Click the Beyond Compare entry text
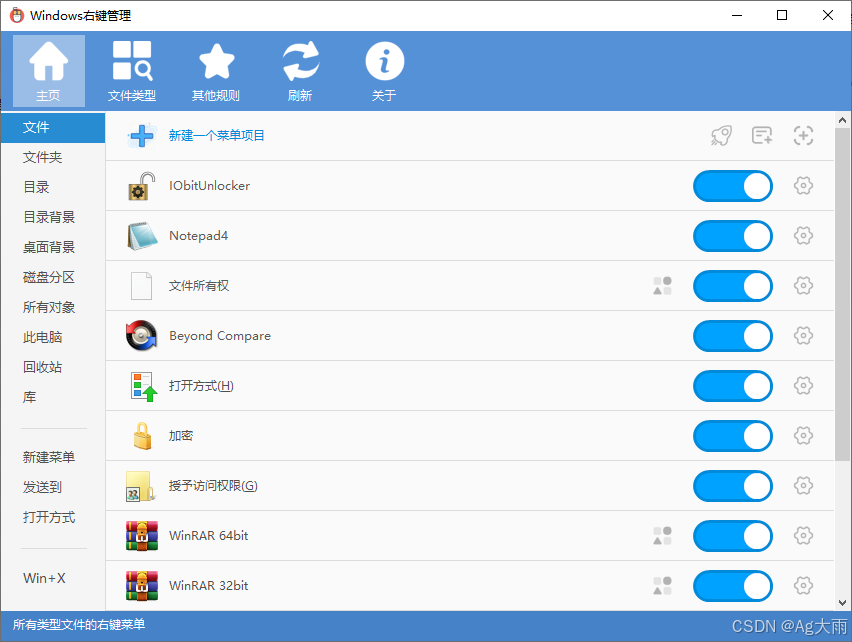Screen dimensions: 852x642 220,336
